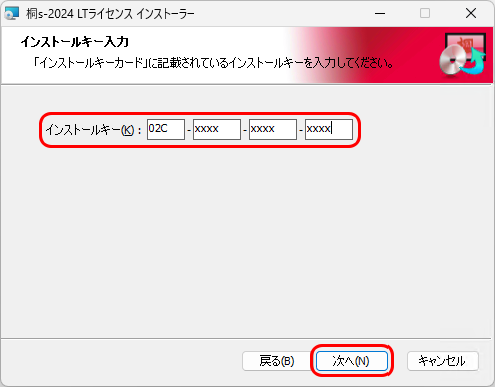Click the first install key field containing 02C
The height and width of the screenshot is (387, 495).
(x=166, y=129)
